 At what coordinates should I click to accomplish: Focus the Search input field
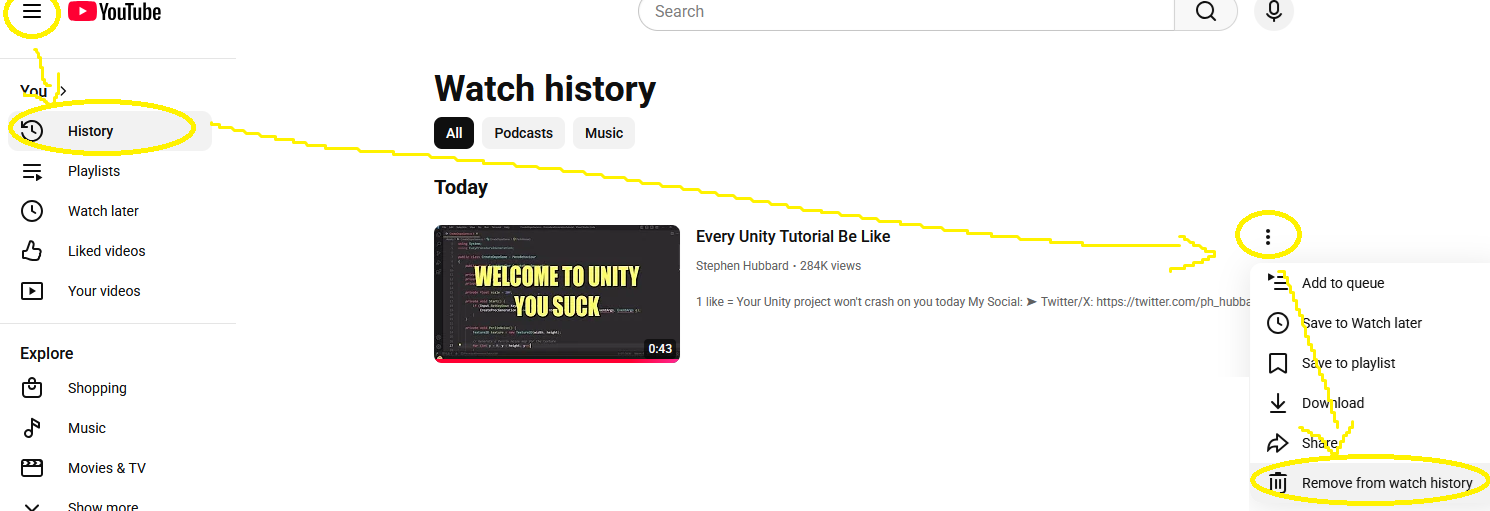point(906,12)
